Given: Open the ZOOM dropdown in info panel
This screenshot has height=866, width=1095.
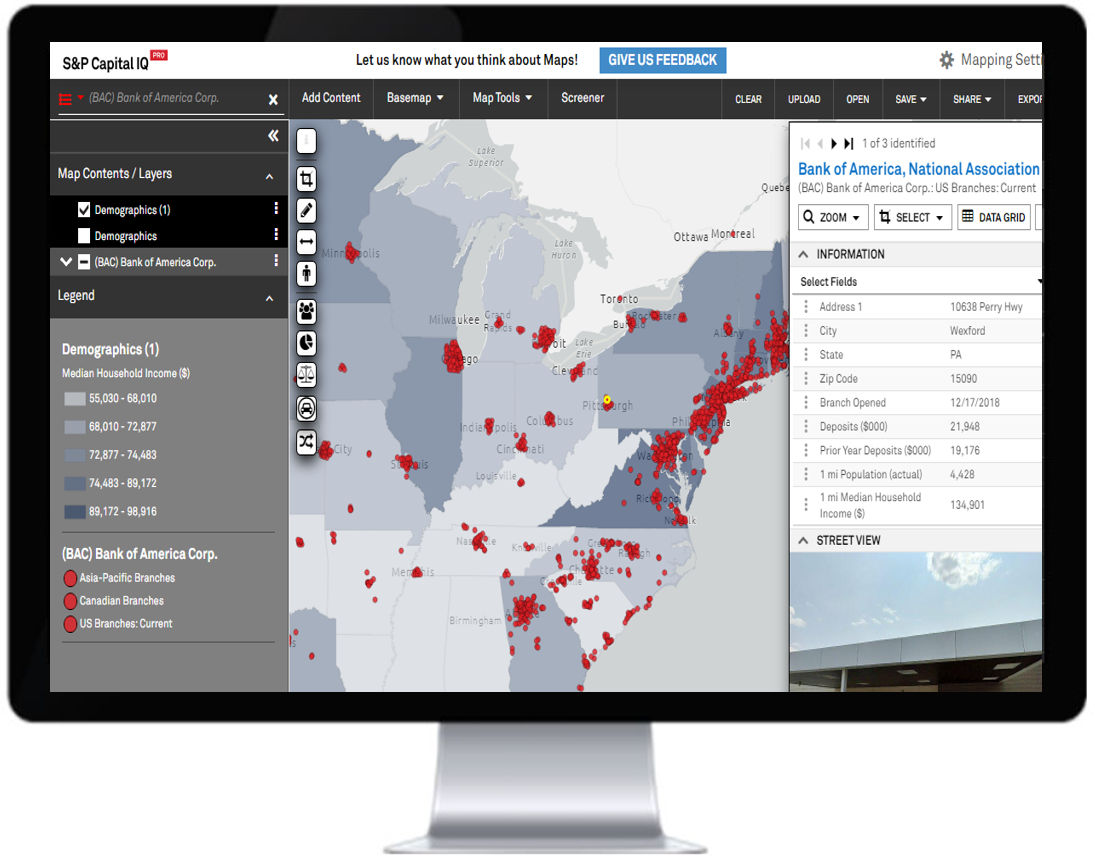Looking at the screenshot, I should (833, 217).
